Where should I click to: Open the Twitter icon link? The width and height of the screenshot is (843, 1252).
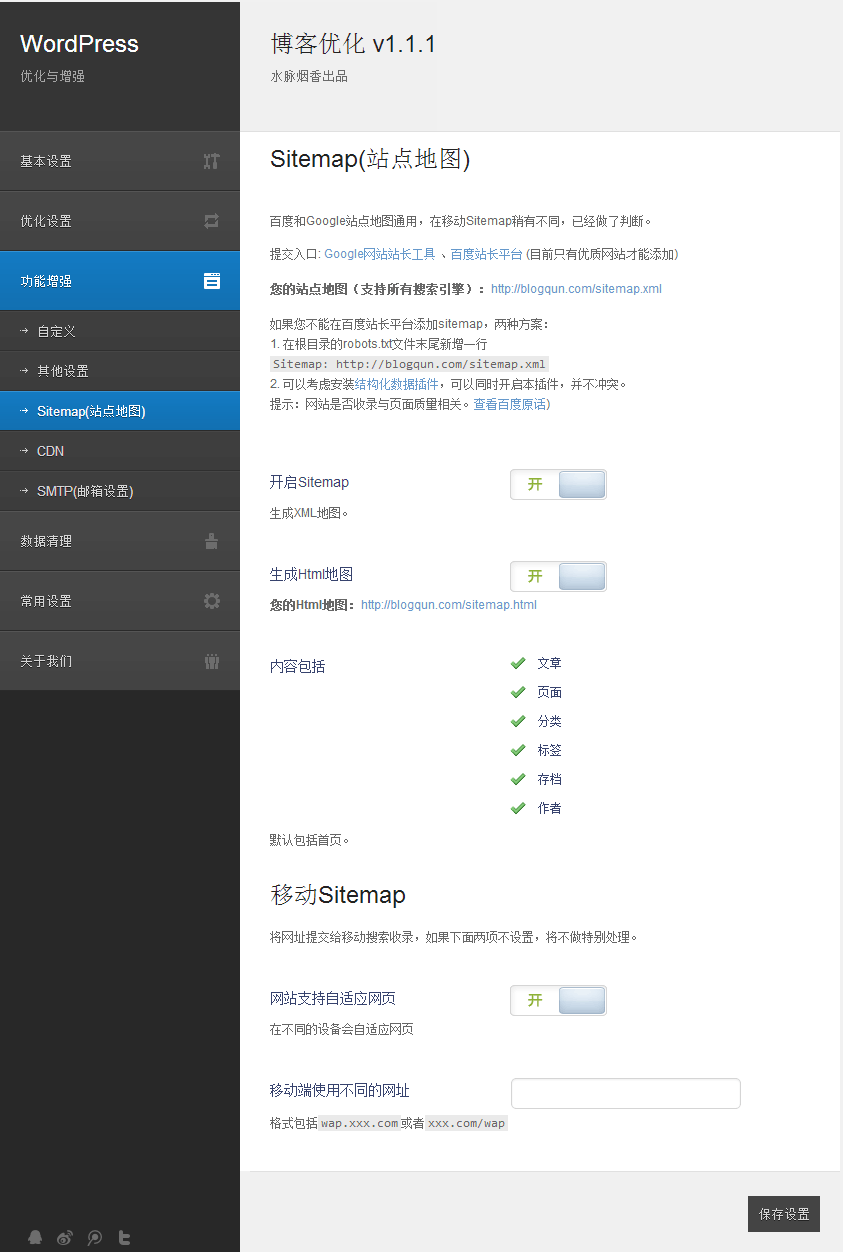(x=125, y=1237)
